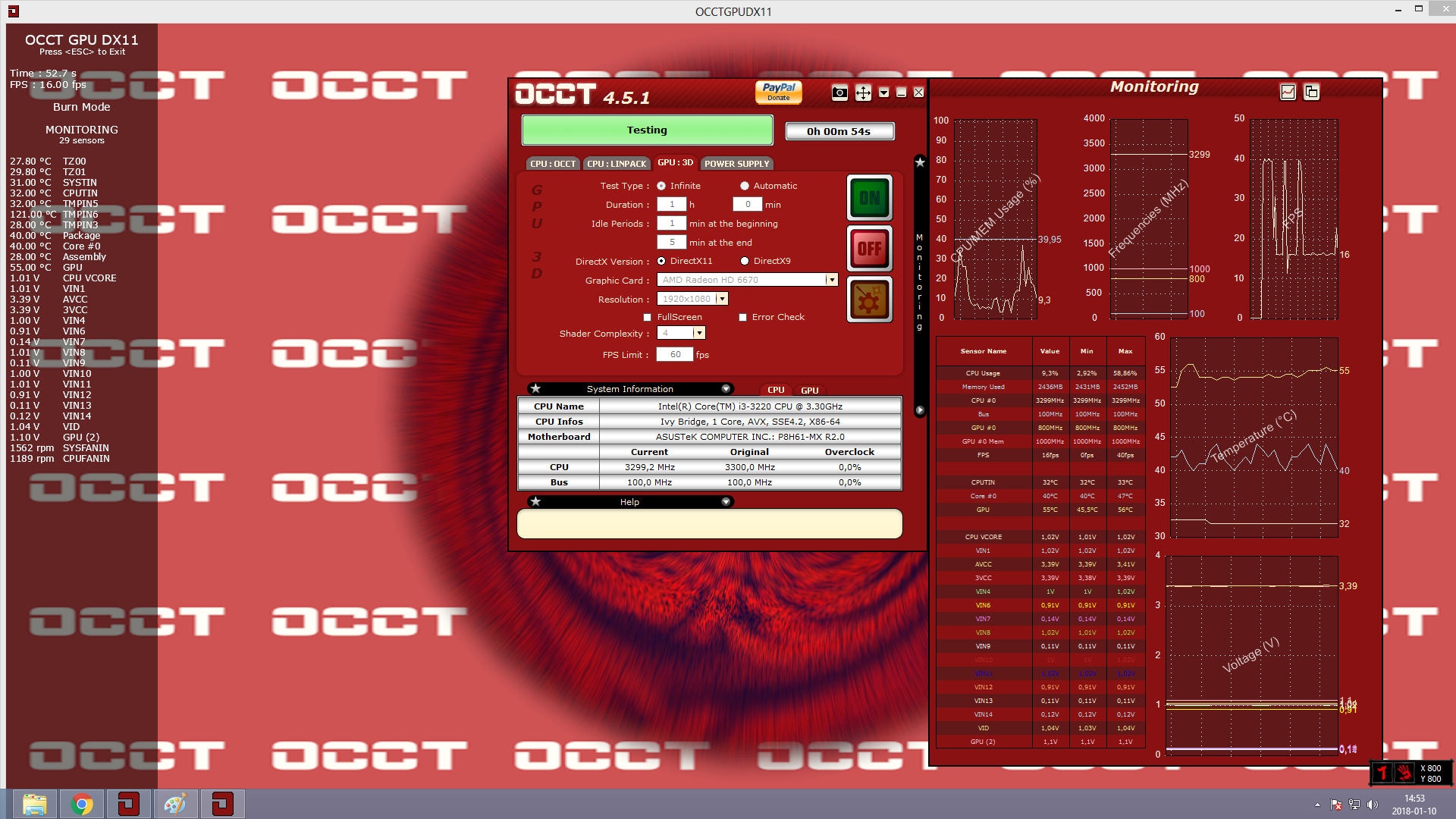Click the volume speaker tray icon

(x=1372, y=805)
